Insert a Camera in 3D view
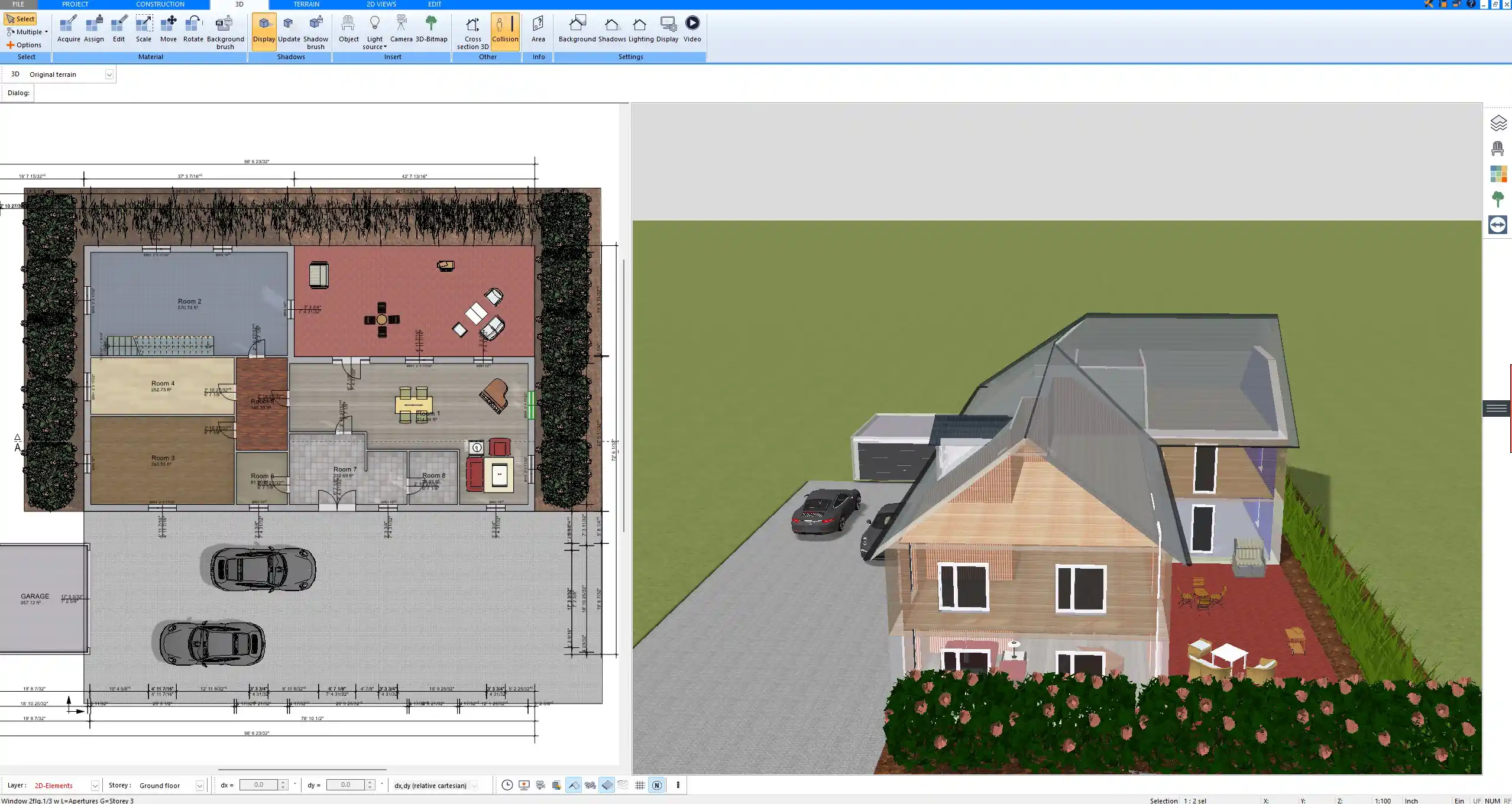Screen dimensions: 1512x804 pyautogui.click(x=401, y=29)
